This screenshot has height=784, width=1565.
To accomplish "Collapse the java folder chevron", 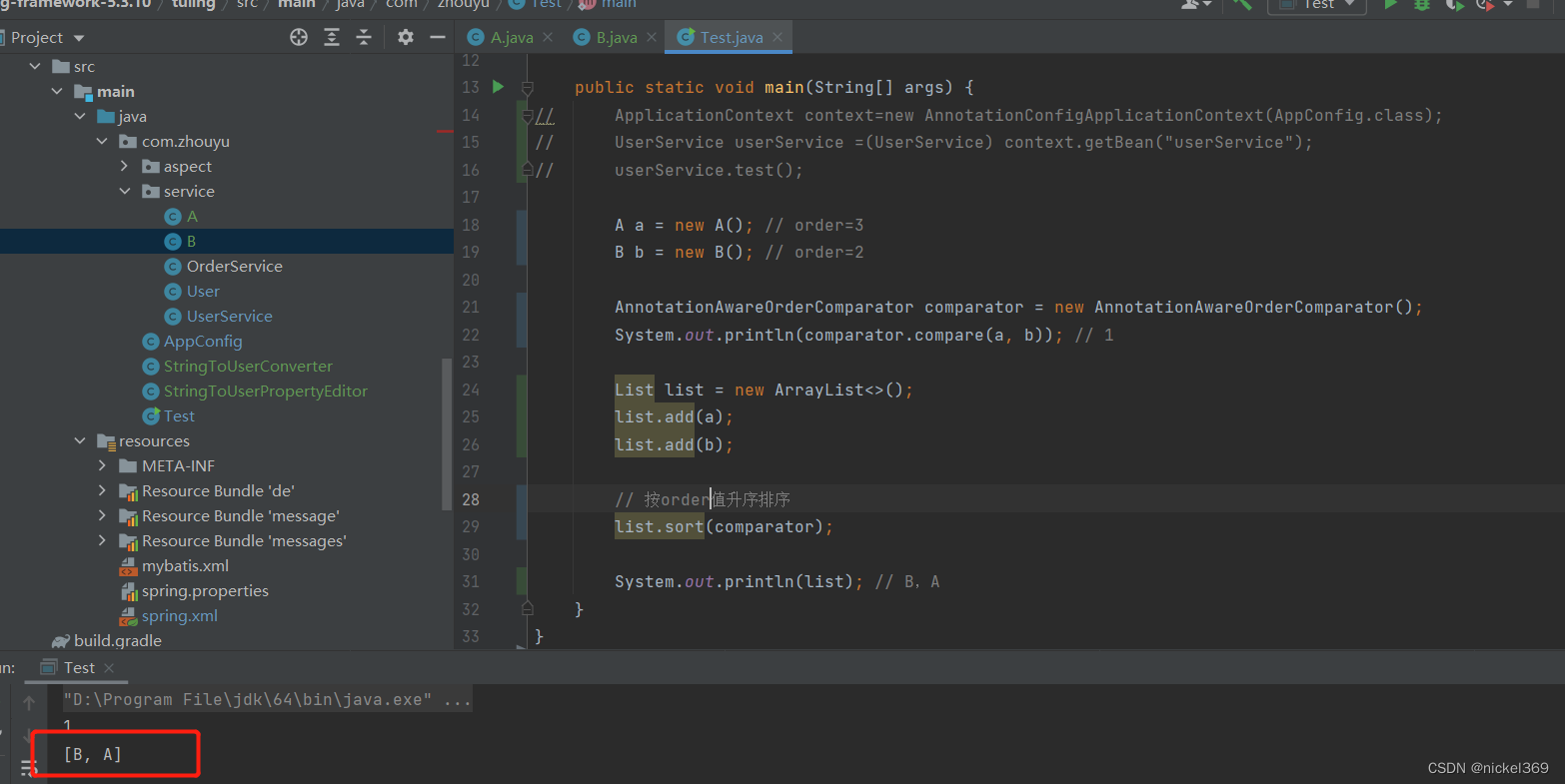I will coord(80,117).
